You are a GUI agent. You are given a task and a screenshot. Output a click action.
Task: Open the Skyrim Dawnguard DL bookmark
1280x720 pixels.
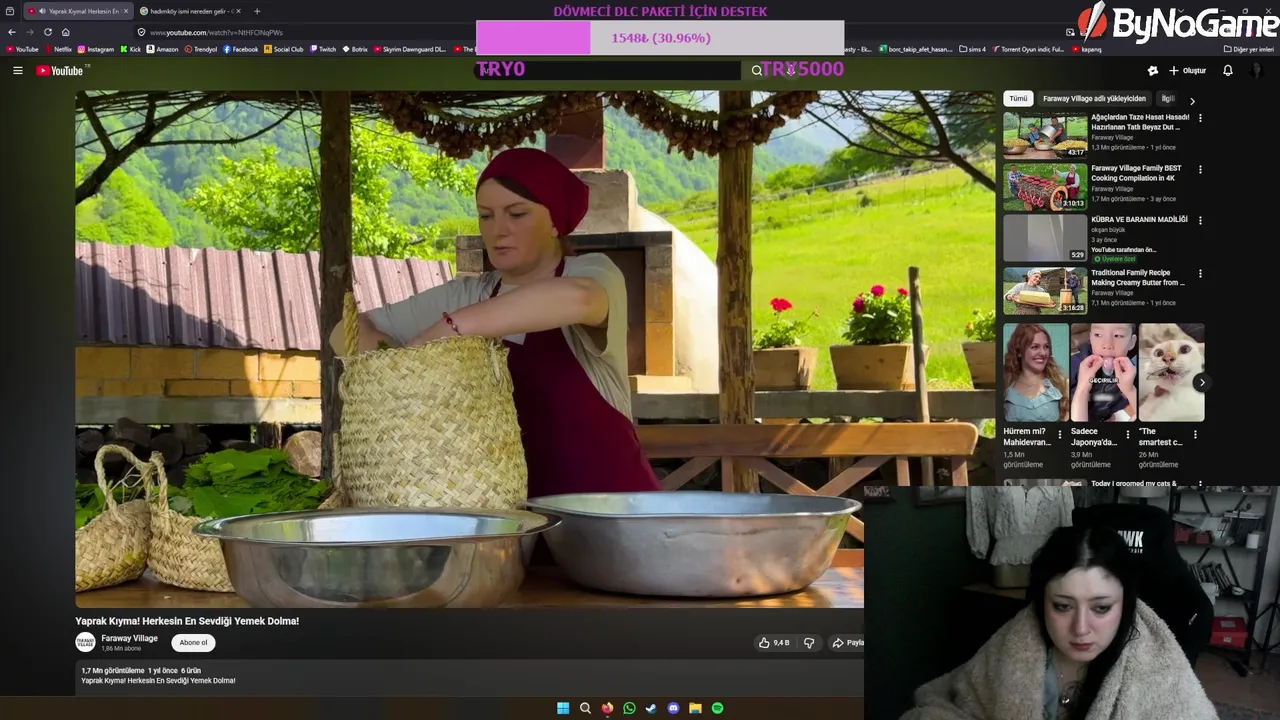pos(410,49)
